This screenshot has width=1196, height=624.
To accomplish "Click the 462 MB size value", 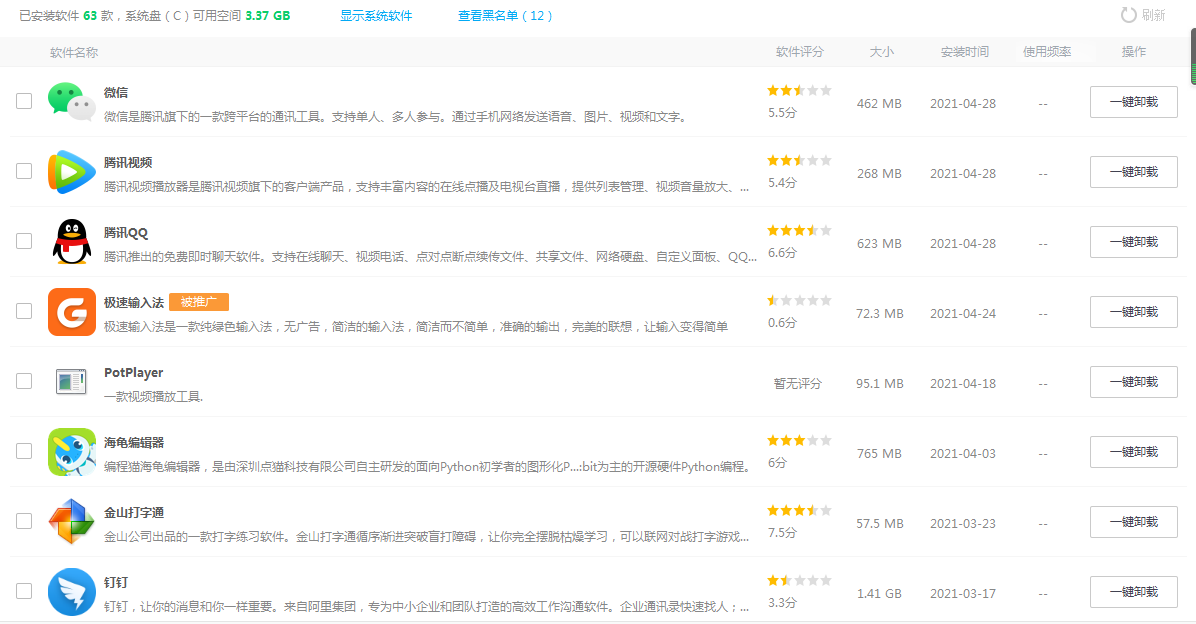I will [879, 104].
